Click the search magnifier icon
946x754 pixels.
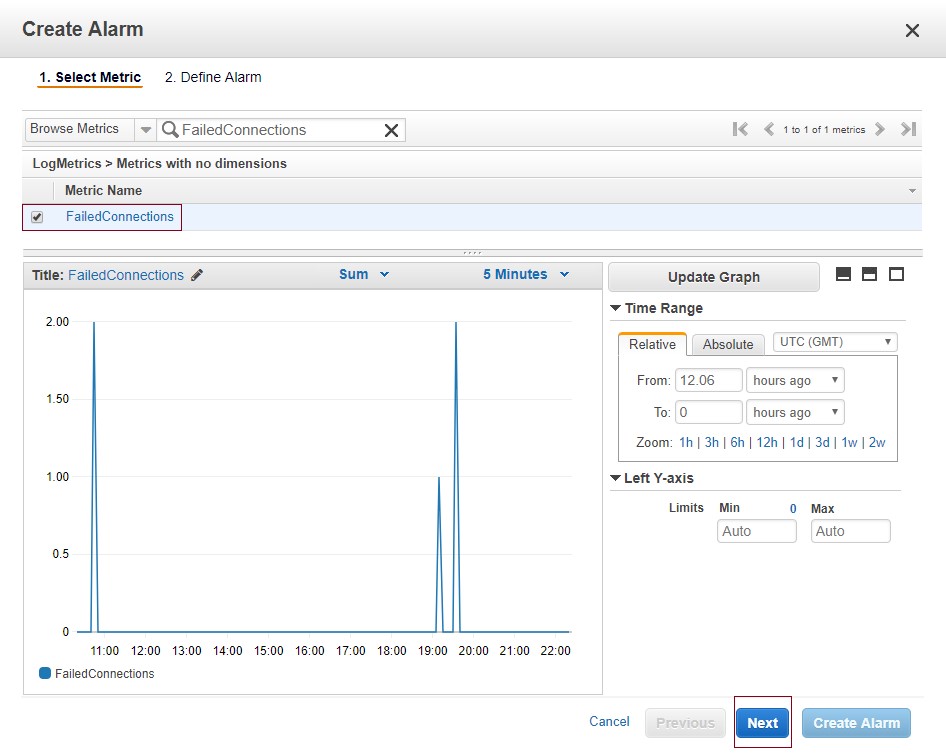point(170,130)
